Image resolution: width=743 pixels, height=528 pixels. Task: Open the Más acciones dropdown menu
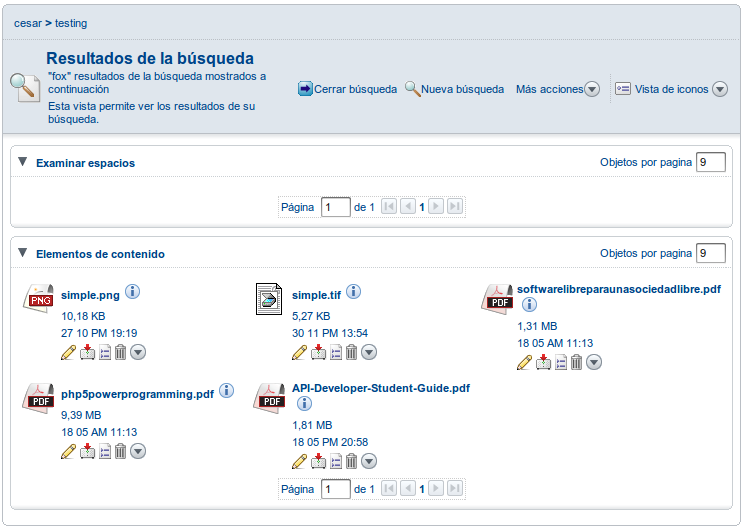point(558,89)
